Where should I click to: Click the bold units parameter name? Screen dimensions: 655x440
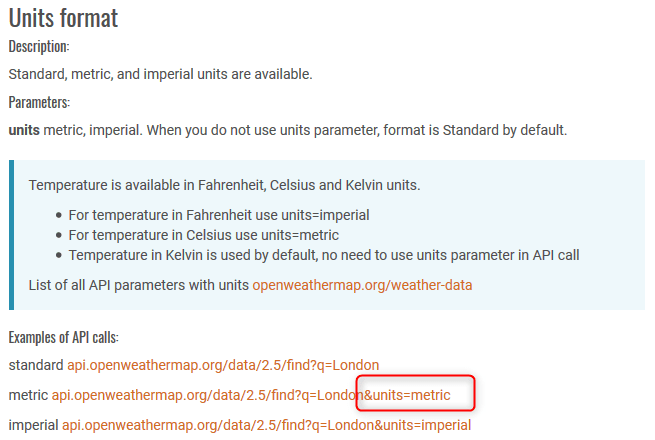(24, 130)
